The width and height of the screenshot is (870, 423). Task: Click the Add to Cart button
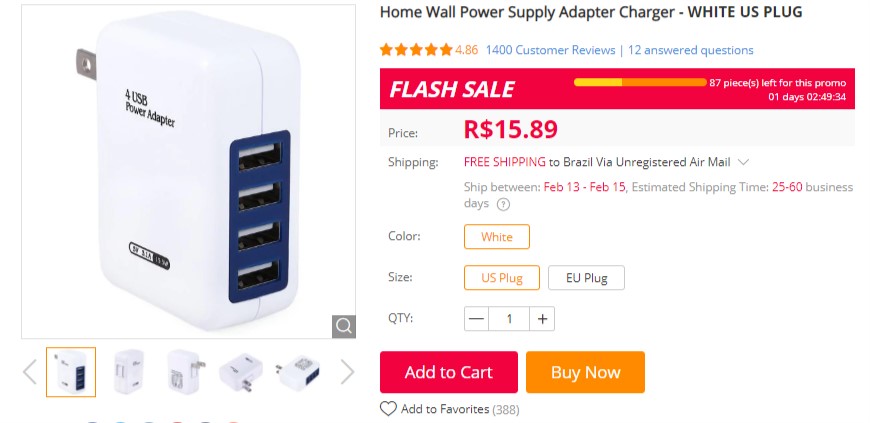[448, 372]
